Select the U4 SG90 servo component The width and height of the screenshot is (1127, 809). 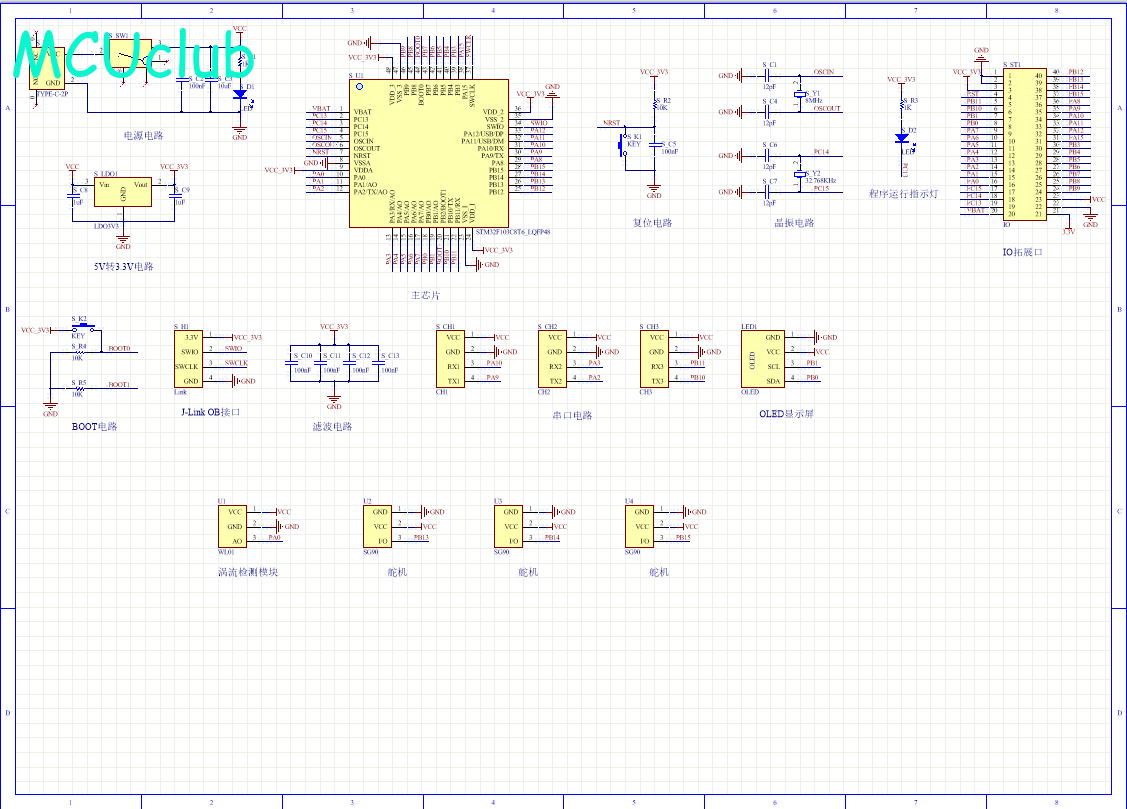tap(639, 527)
